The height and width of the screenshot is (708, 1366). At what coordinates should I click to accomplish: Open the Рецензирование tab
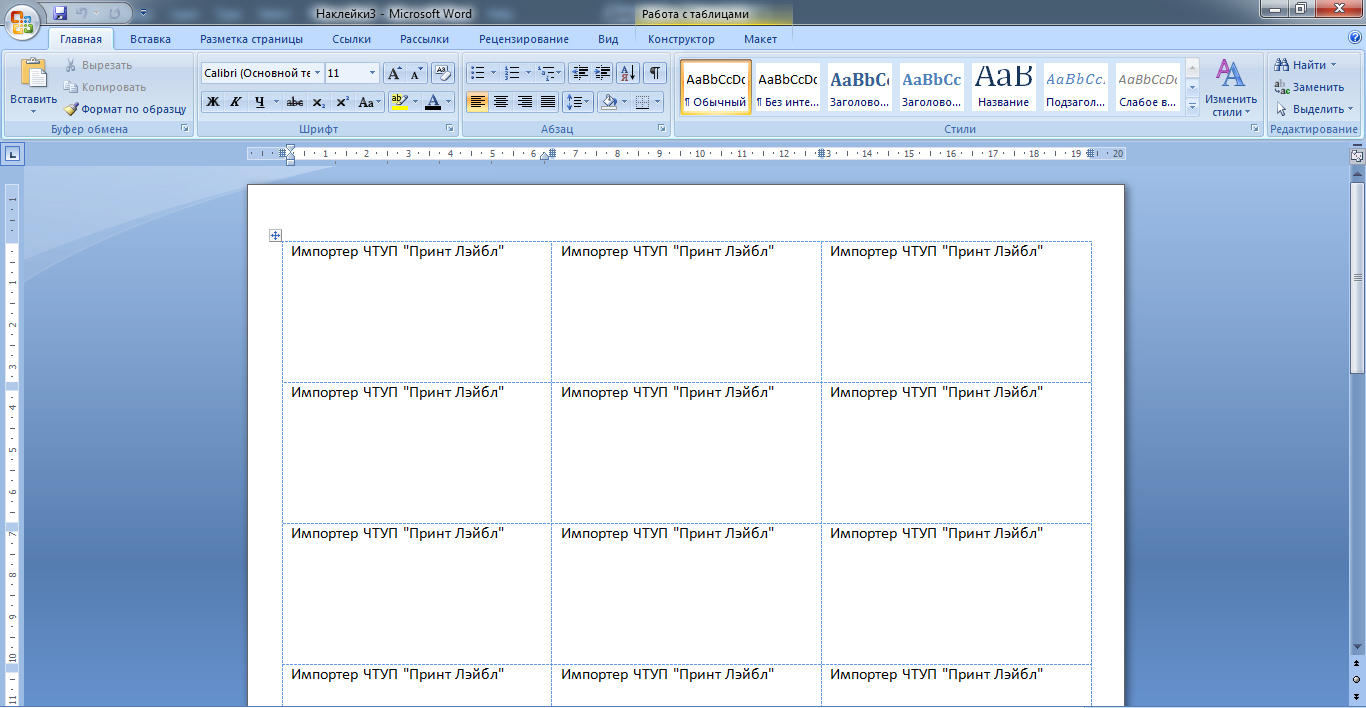pos(523,39)
